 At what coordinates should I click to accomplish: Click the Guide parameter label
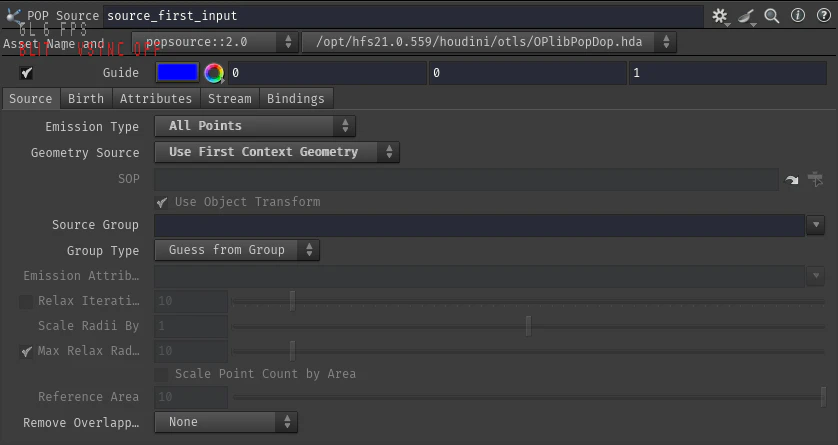point(121,73)
